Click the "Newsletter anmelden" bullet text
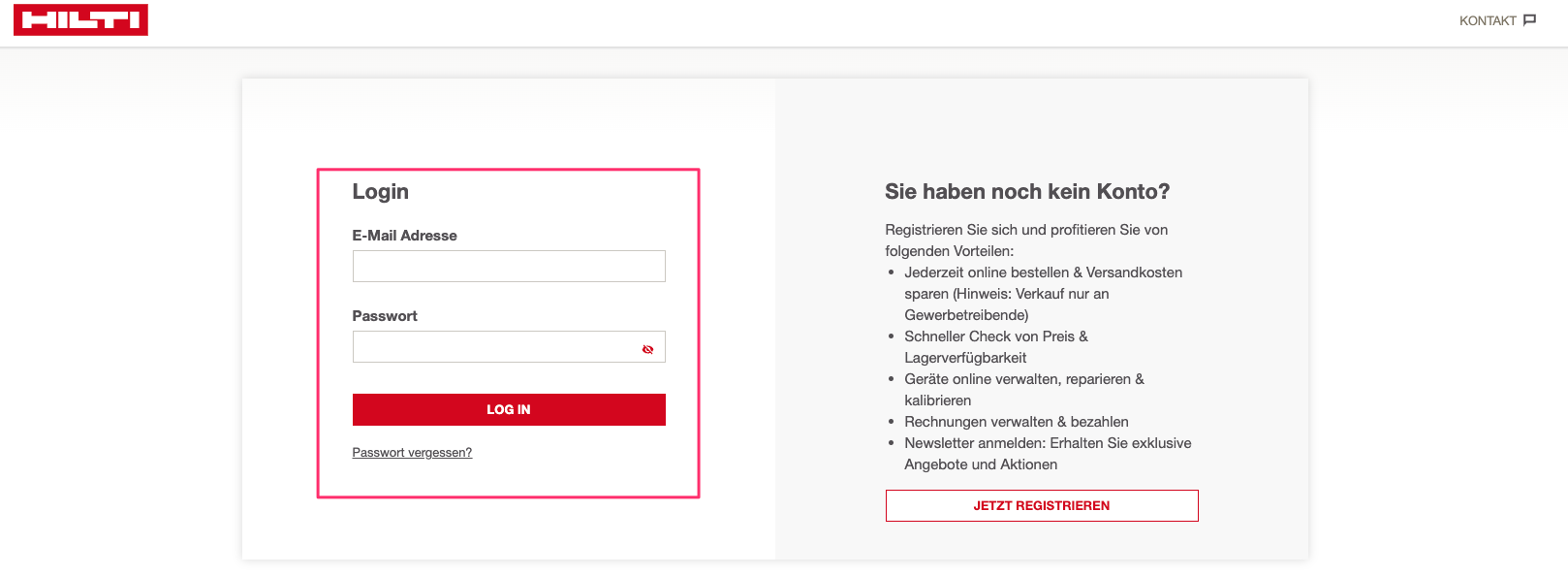 (1048, 454)
